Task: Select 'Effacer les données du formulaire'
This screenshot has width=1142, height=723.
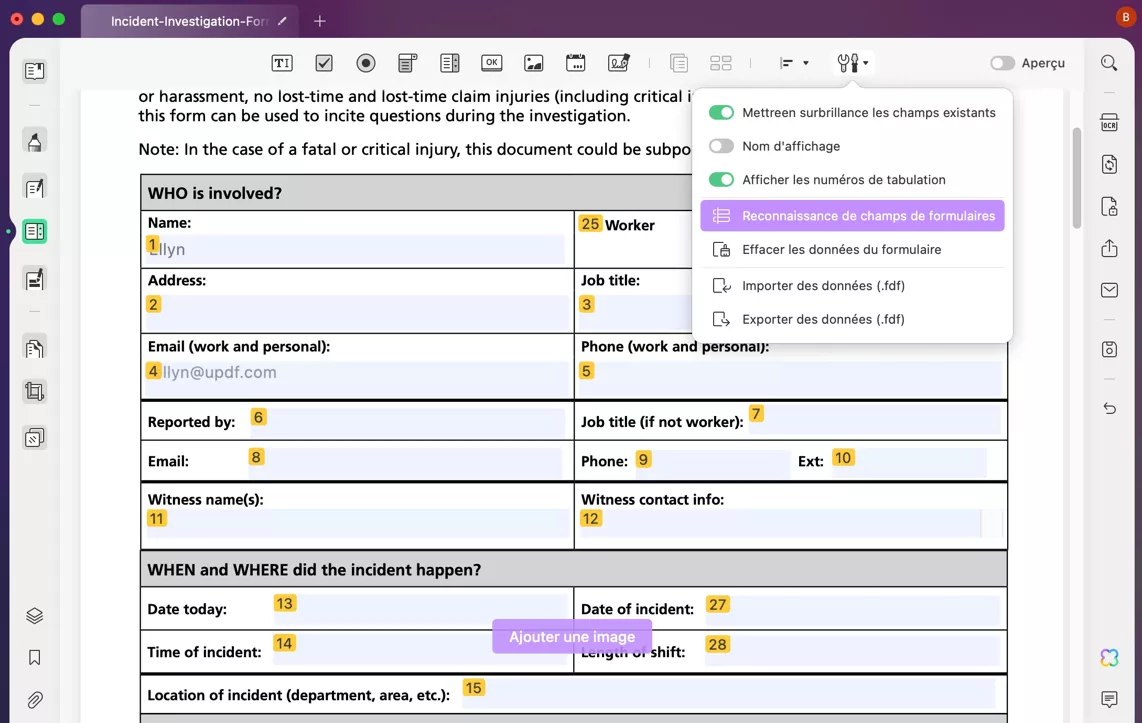Action: (841, 250)
